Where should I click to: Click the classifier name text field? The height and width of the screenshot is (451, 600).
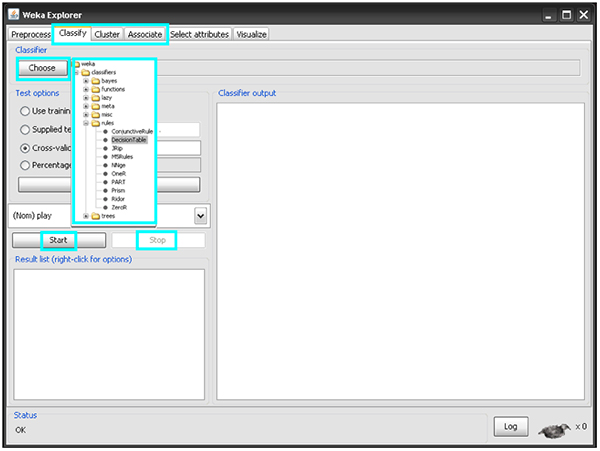pyautogui.click(x=368, y=68)
